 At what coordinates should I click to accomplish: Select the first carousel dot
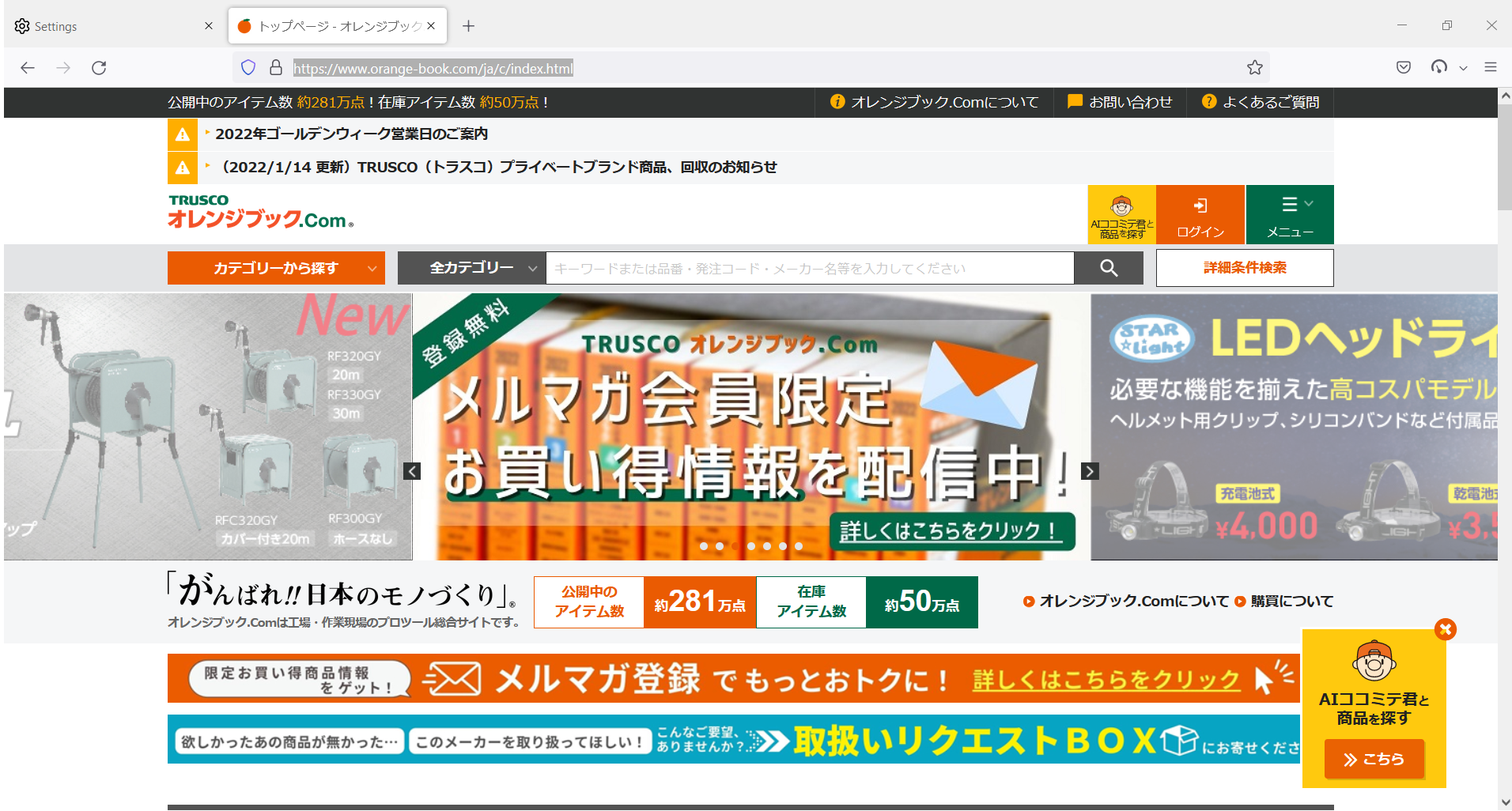(704, 546)
